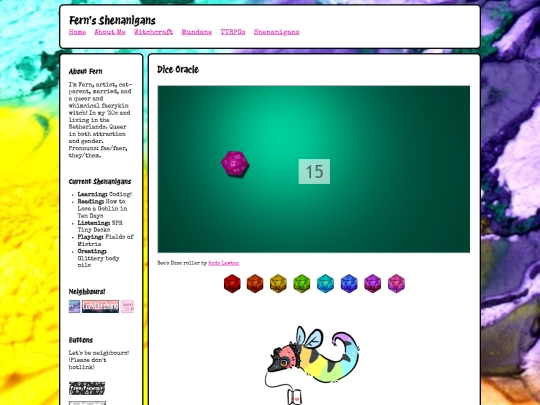
Task: Go to the Home page
Action: (x=77, y=32)
